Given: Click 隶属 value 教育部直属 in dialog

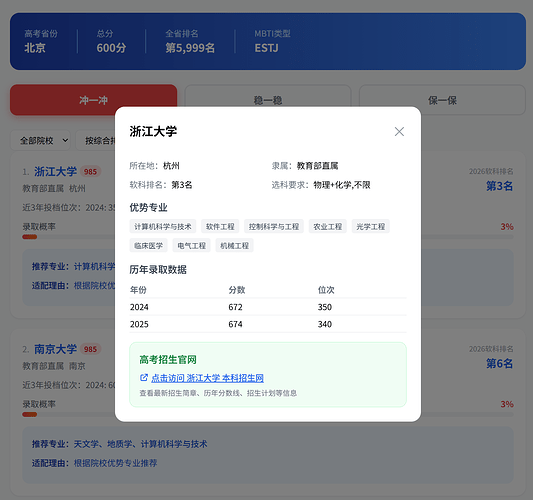Looking at the screenshot, I should [317, 166].
